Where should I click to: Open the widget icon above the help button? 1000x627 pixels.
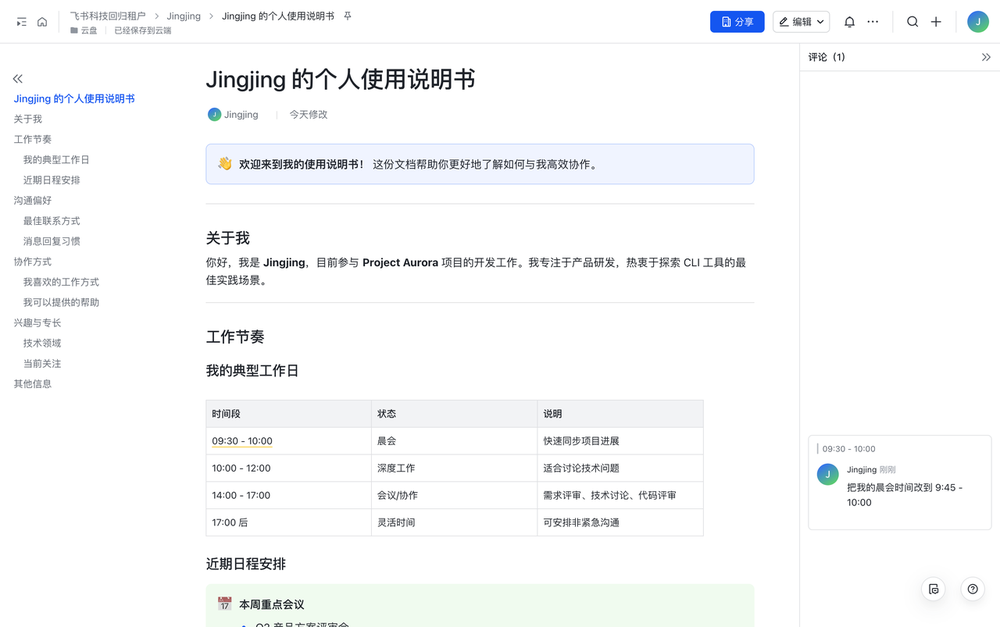point(933,589)
